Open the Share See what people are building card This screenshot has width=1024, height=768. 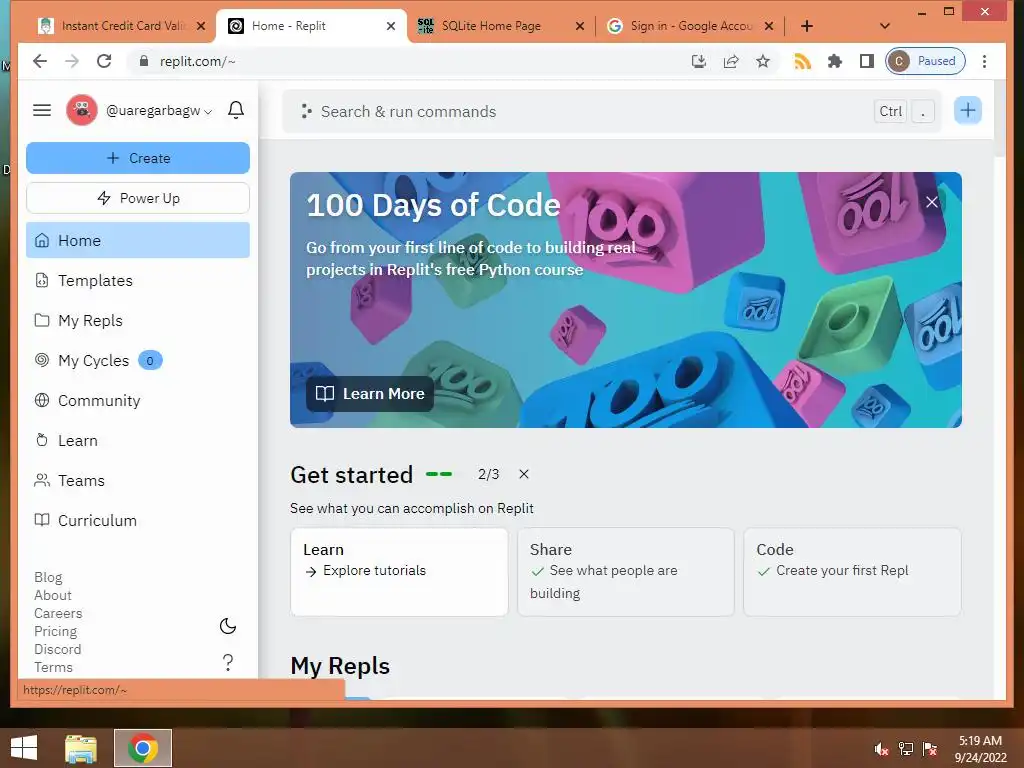tap(626, 572)
